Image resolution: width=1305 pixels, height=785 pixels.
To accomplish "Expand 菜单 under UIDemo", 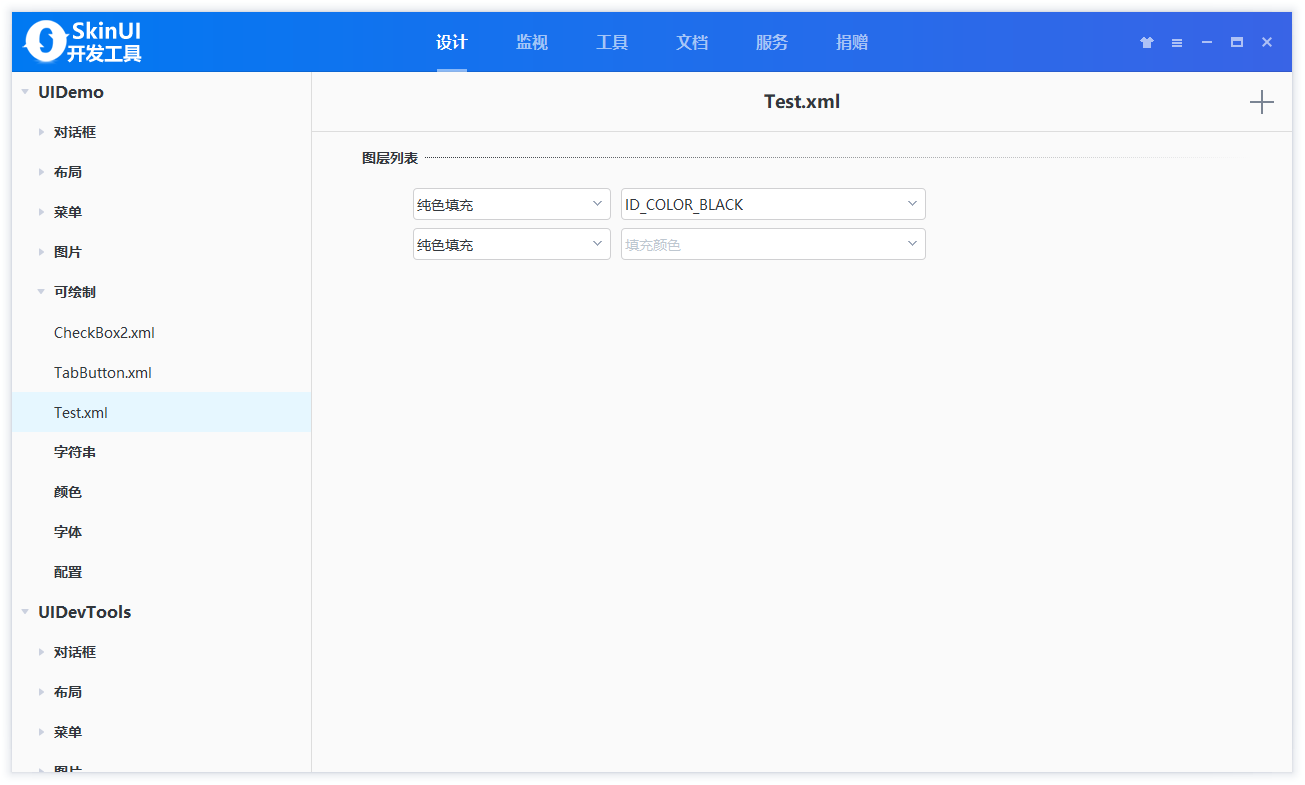I will (41, 212).
